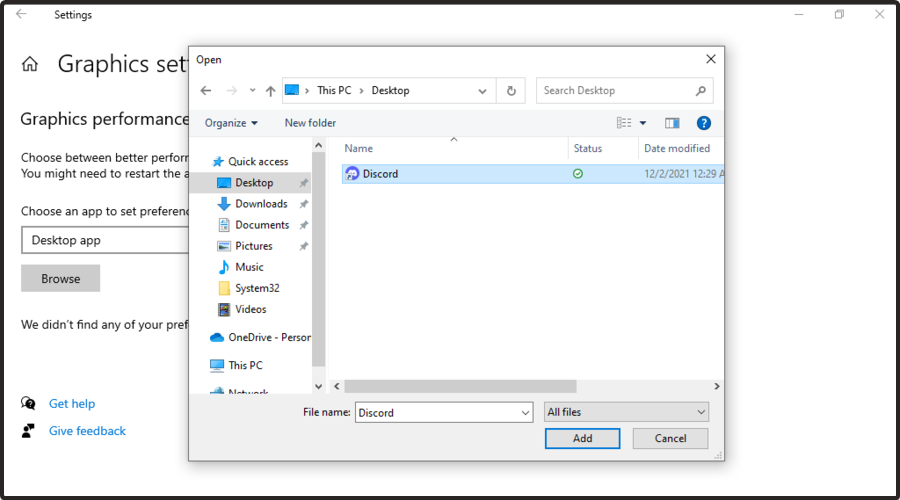
Task: Click pin icon next to Pictures
Action: tap(304, 246)
